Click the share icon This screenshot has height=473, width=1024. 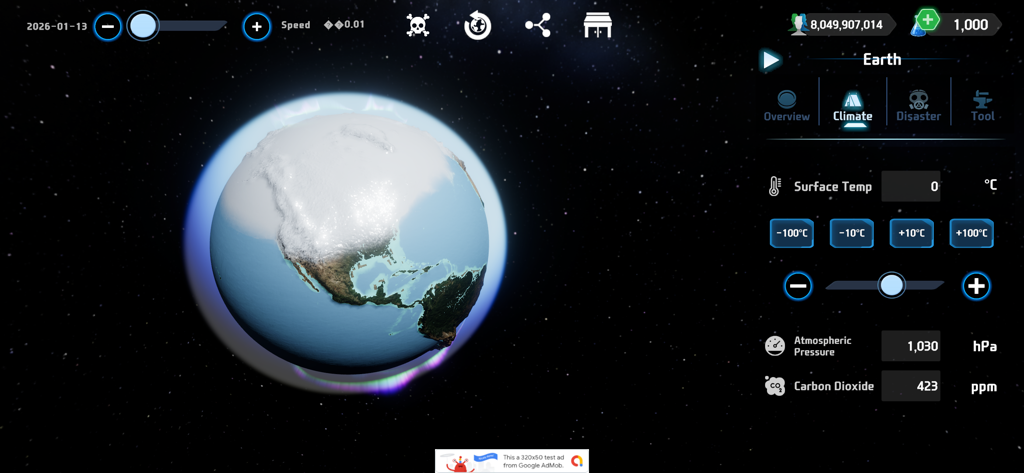[537, 25]
